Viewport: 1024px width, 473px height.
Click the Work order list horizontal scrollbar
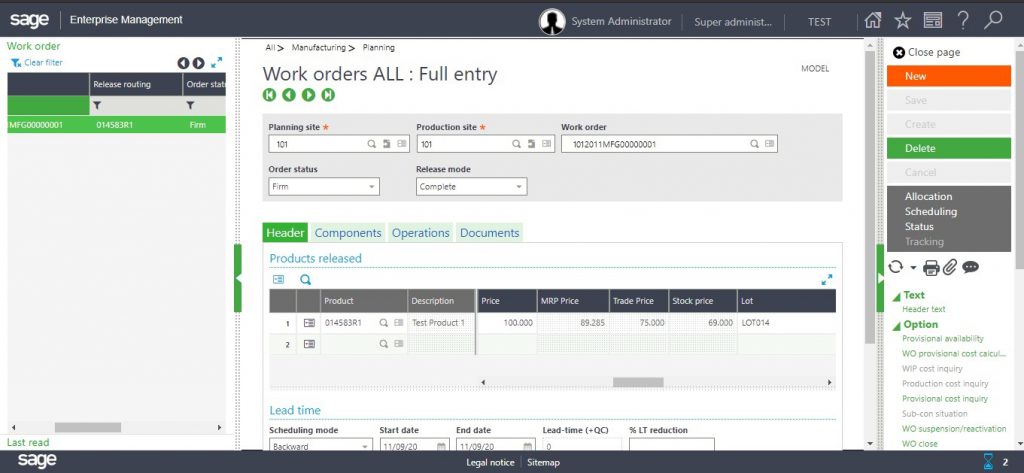[88, 427]
